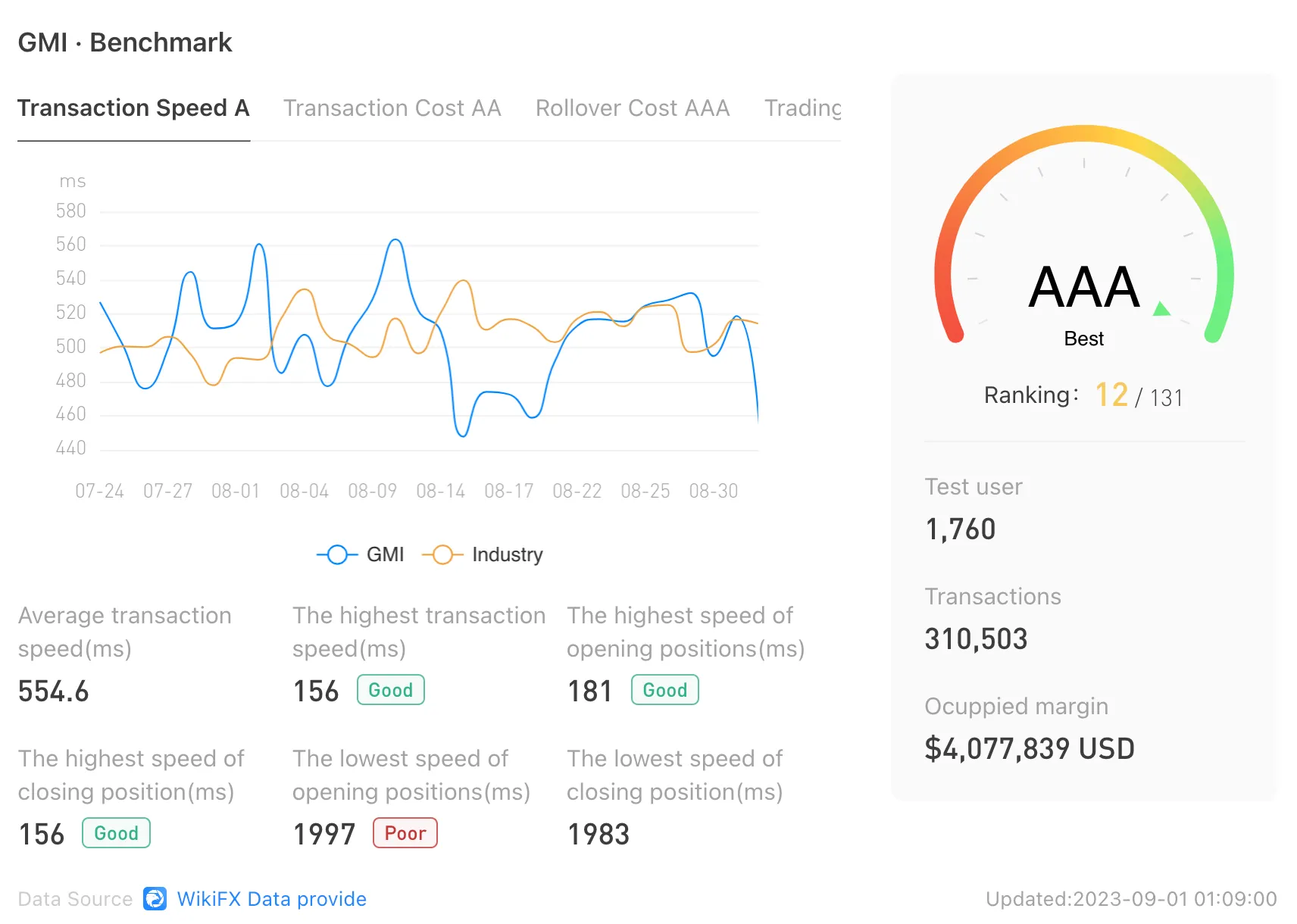Click the Transactions label in the side panel
Screen dimensions: 1297x924
coord(993,597)
